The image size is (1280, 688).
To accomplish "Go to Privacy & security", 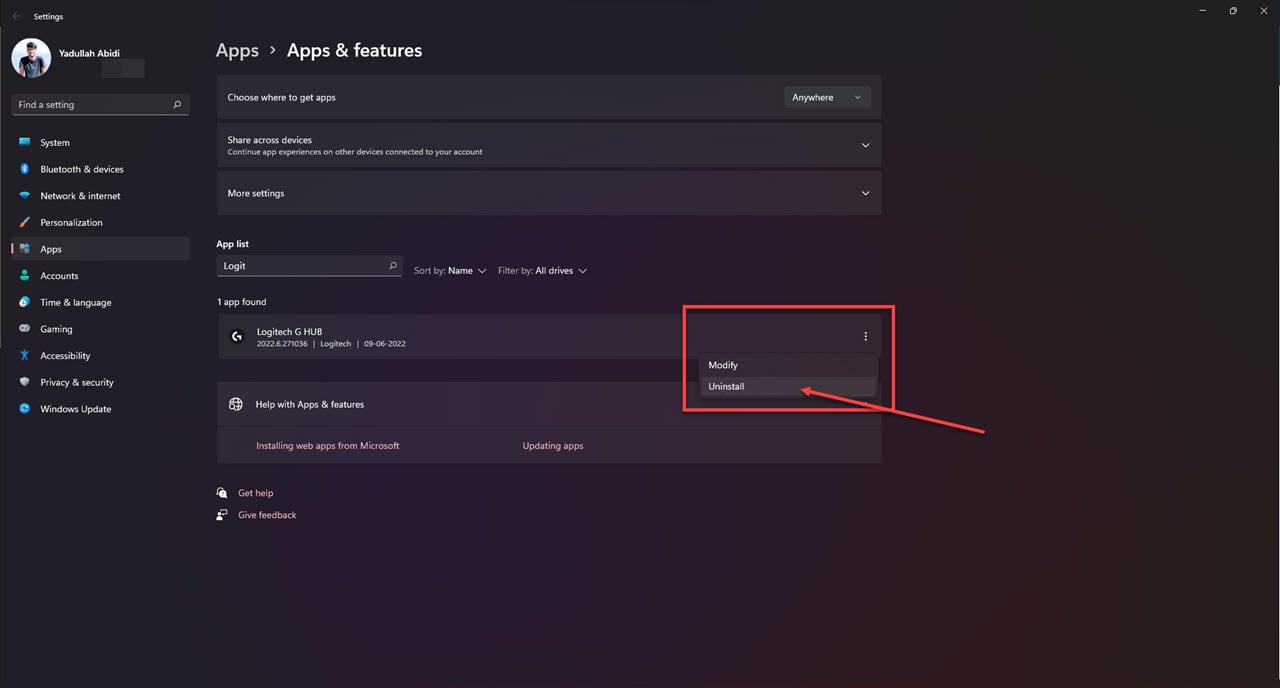I will [x=100, y=382].
